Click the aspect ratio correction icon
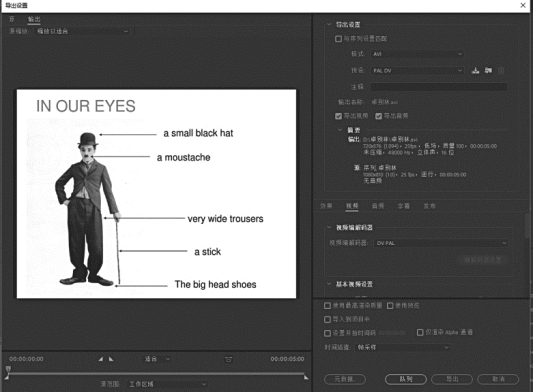This screenshot has height=392, width=533. coord(228,359)
